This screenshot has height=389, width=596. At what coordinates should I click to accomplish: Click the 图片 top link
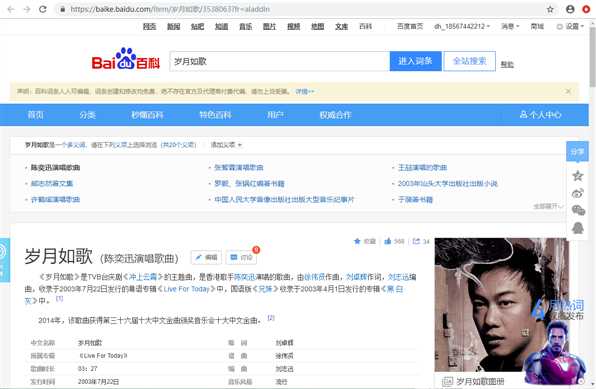pos(269,26)
